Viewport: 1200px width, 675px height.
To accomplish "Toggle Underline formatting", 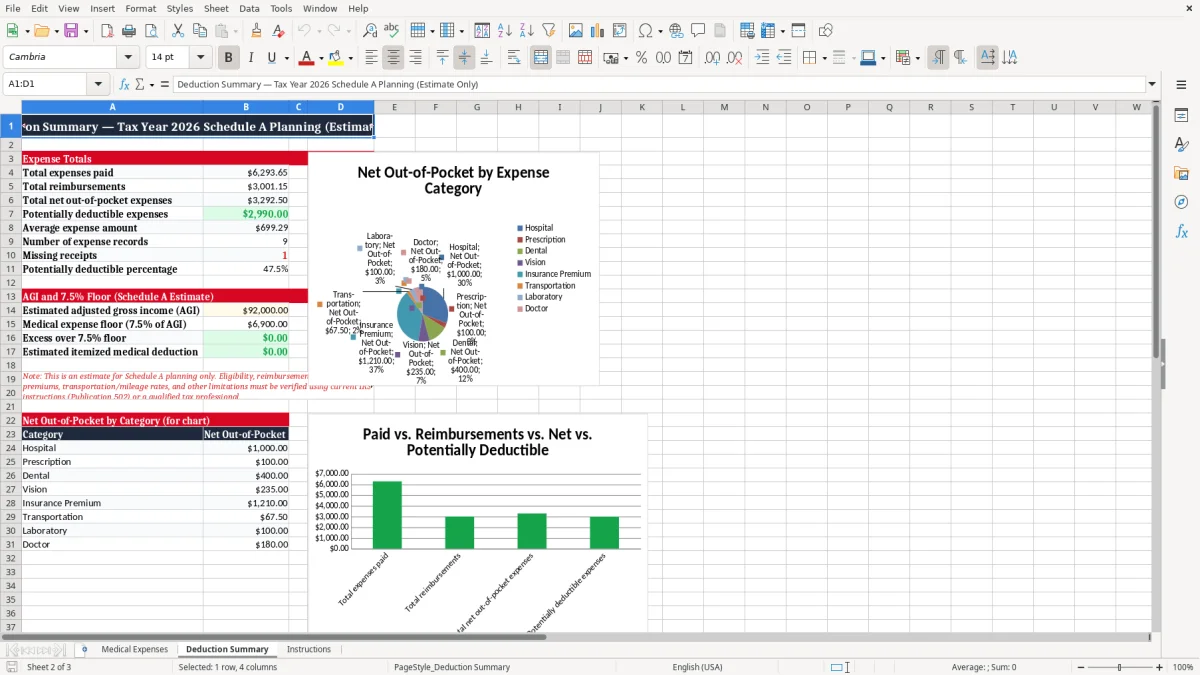I will [x=272, y=58].
